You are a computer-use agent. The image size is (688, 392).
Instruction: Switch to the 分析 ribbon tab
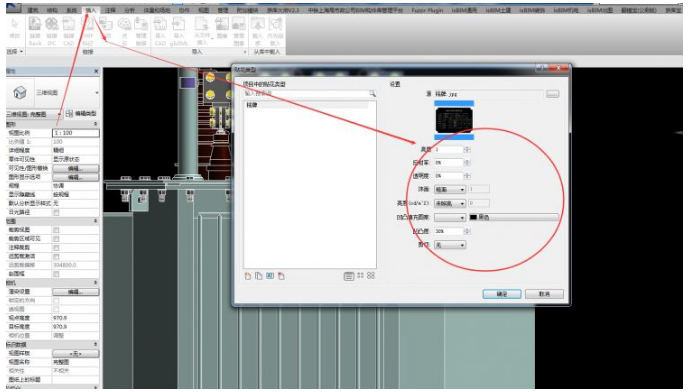coord(129,10)
